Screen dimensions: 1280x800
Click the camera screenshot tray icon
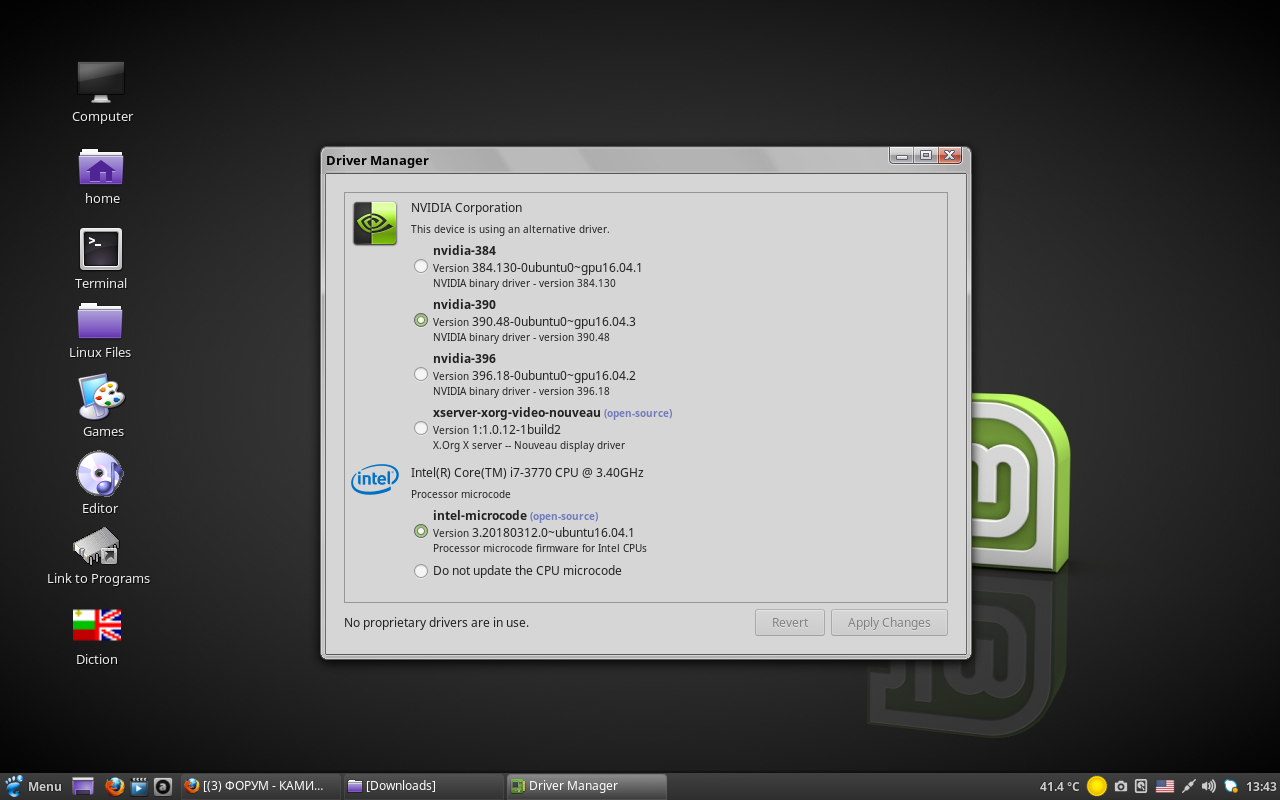pyautogui.click(x=1121, y=786)
